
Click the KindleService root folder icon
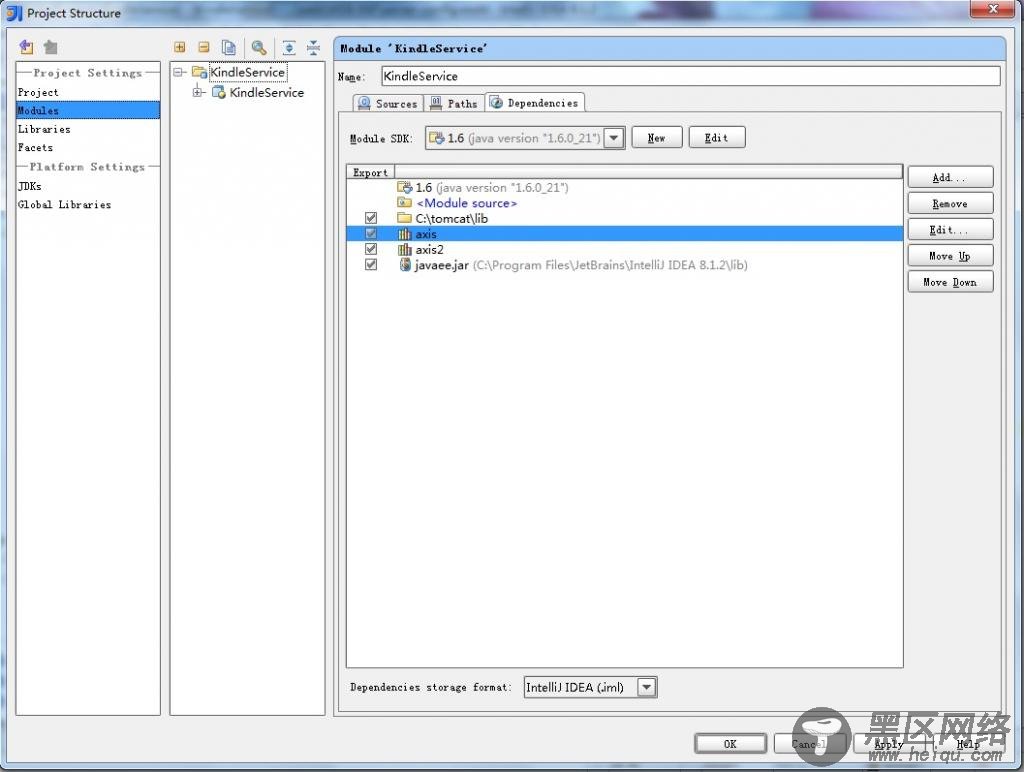coord(199,72)
